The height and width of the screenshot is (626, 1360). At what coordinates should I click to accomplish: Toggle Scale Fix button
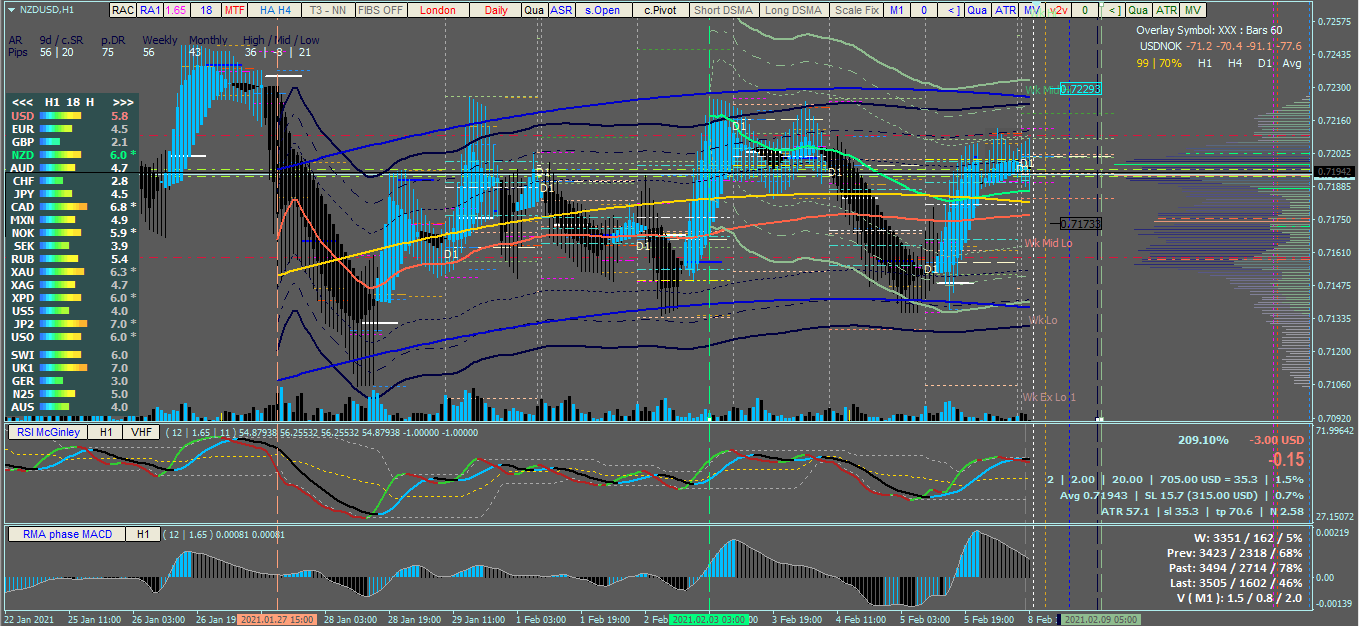click(x=858, y=10)
